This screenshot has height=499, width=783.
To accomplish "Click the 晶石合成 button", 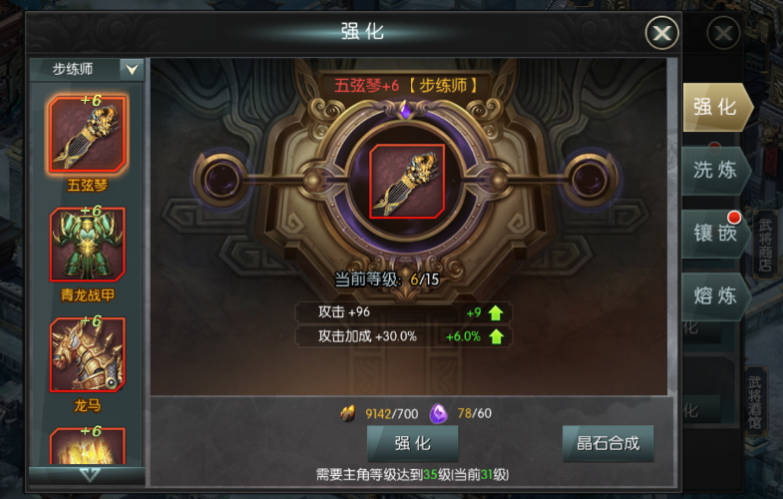I will pos(608,444).
